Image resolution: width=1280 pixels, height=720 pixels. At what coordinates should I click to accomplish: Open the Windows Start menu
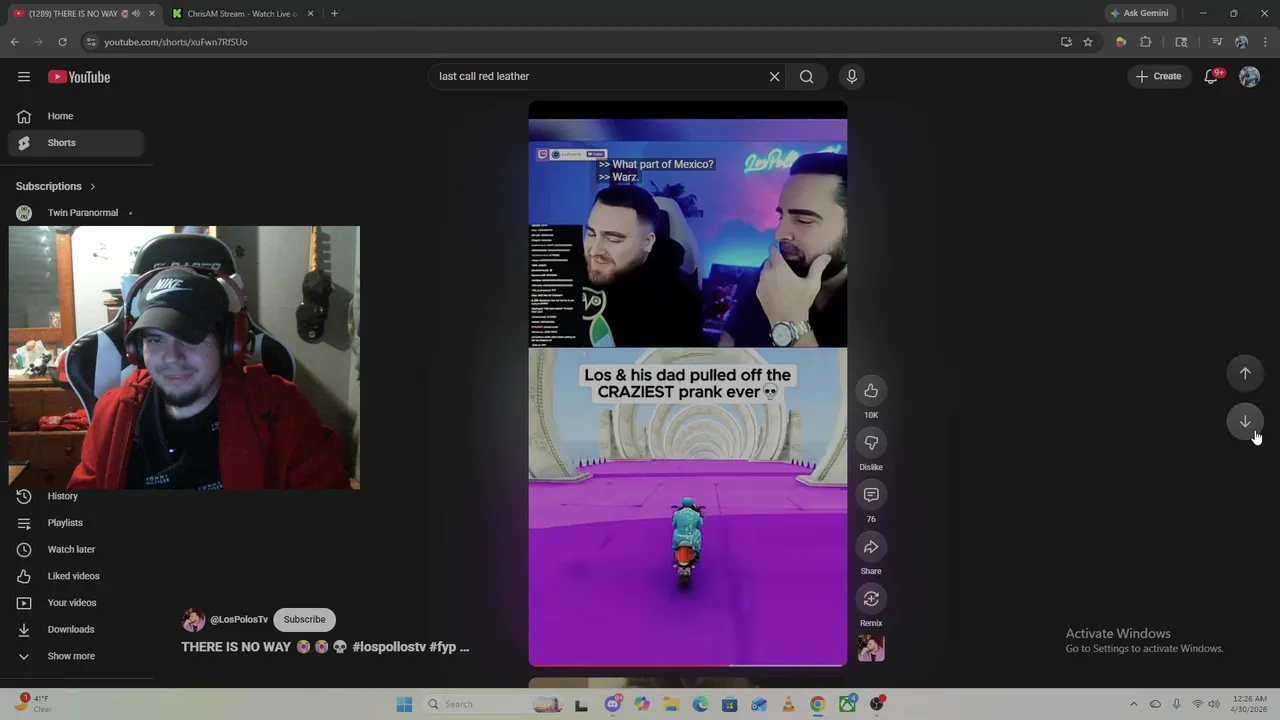pyautogui.click(x=404, y=704)
